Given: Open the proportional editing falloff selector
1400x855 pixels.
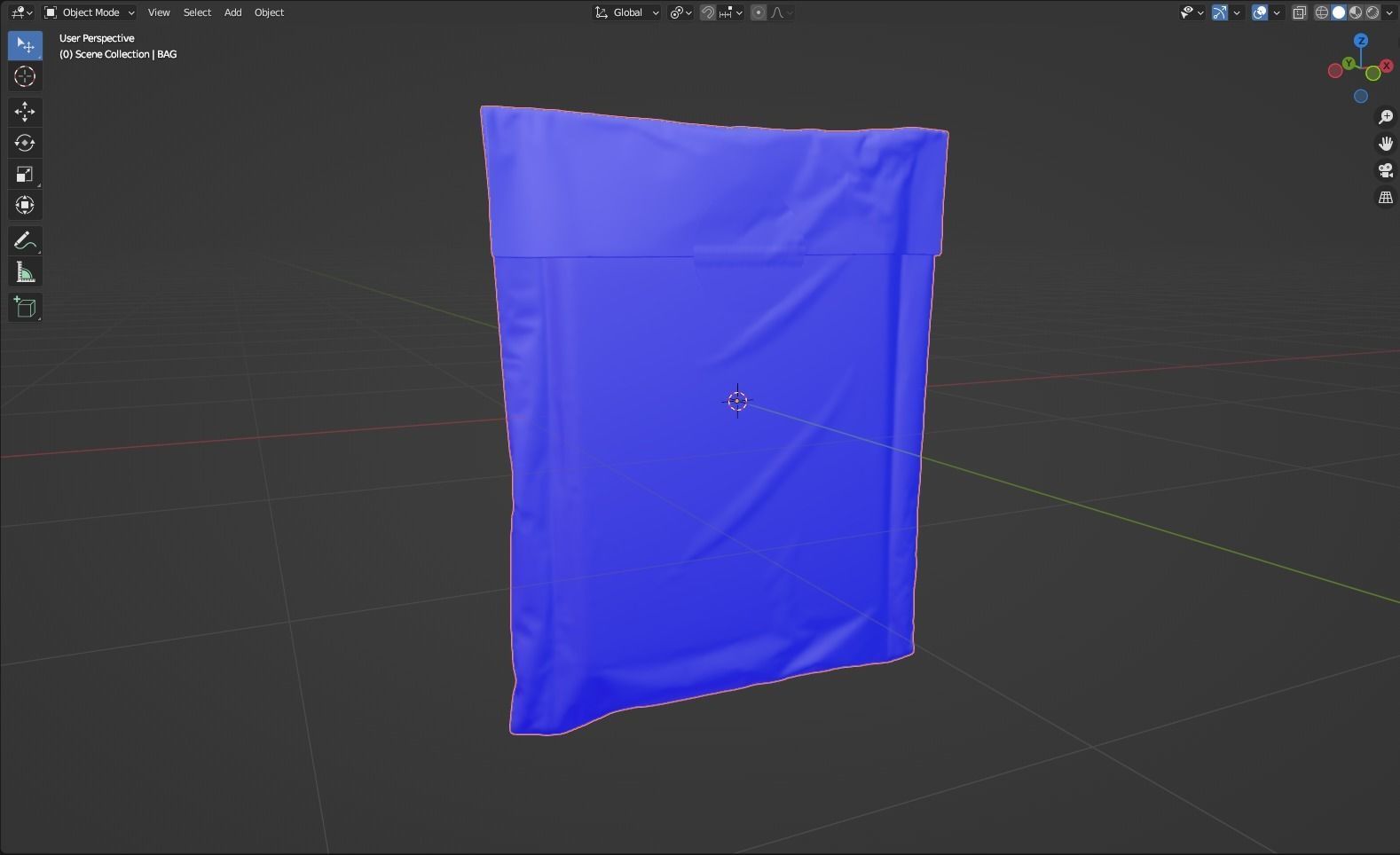Looking at the screenshot, I should pyautogui.click(x=782, y=12).
